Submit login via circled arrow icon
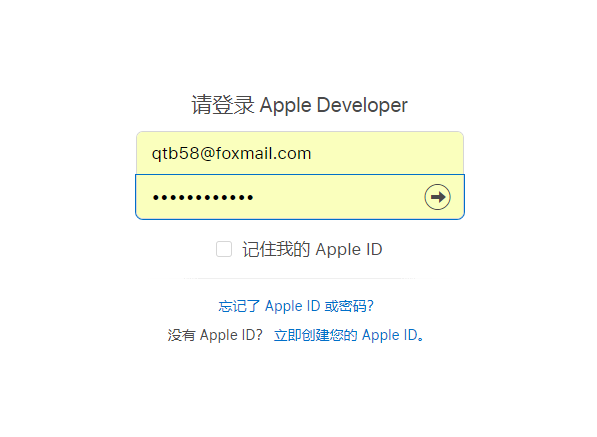 [437, 197]
